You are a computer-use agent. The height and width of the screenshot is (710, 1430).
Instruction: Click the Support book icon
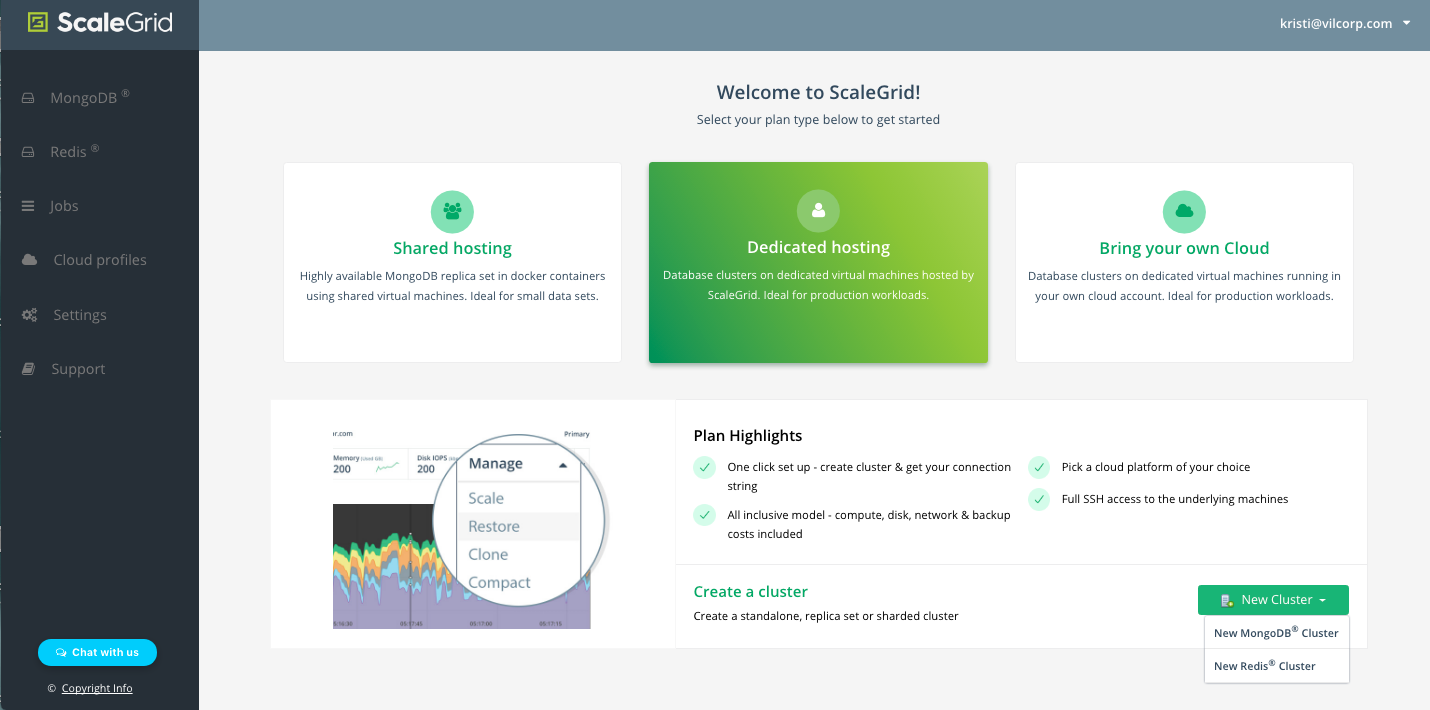pos(29,369)
